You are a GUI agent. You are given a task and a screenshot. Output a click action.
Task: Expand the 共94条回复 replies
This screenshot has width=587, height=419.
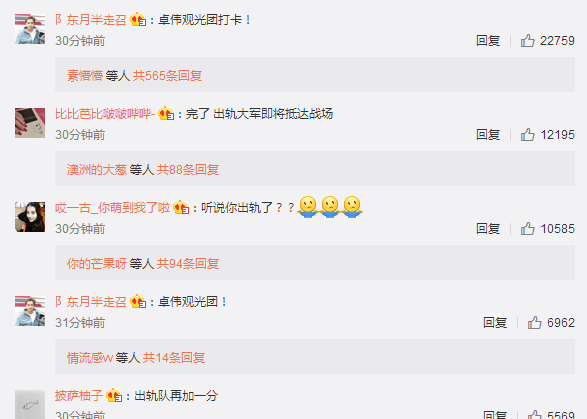(x=188, y=264)
